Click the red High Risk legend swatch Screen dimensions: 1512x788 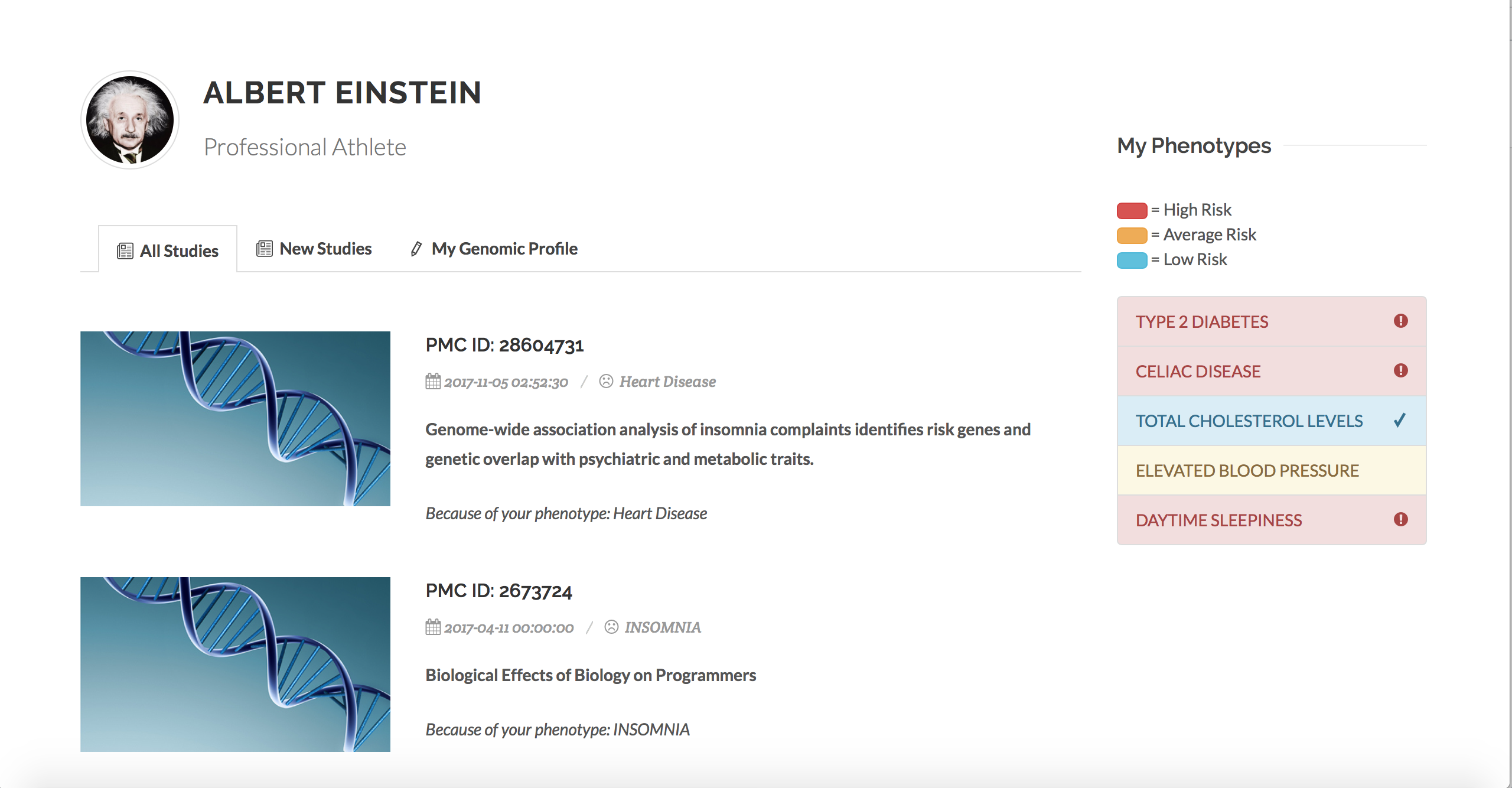(x=1132, y=210)
